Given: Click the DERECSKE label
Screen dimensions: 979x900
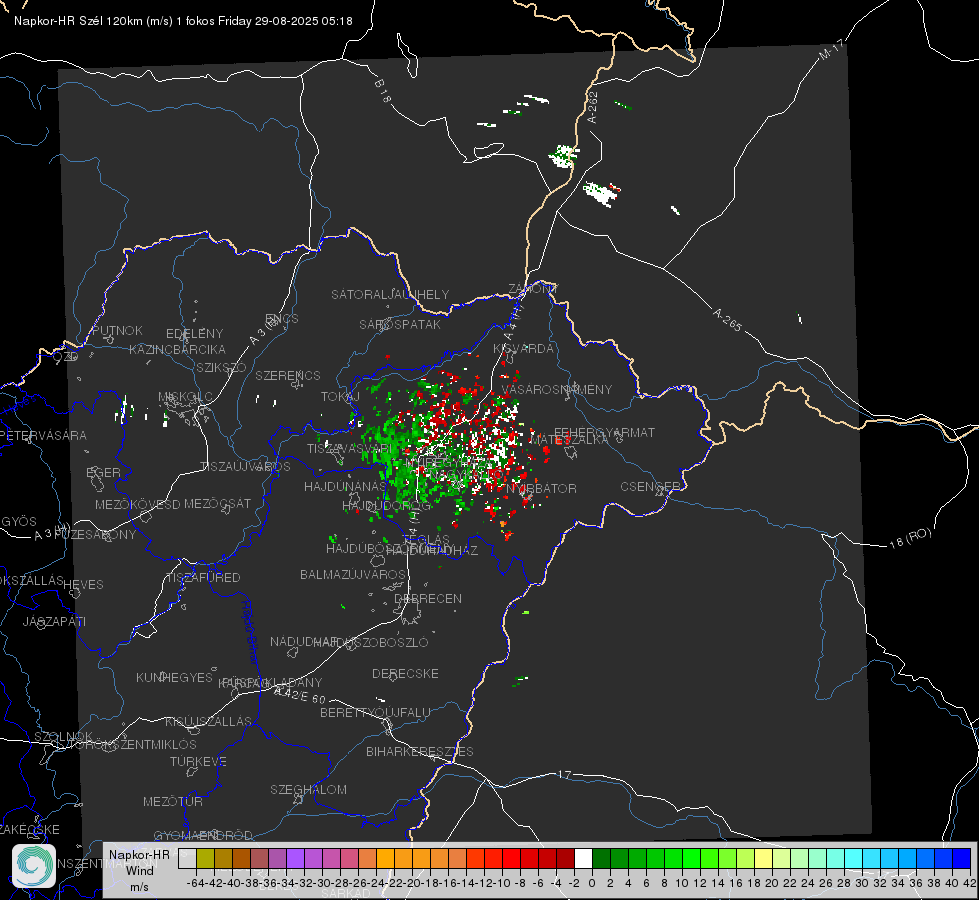Looking at the screenshot, I should click(405, 674).
